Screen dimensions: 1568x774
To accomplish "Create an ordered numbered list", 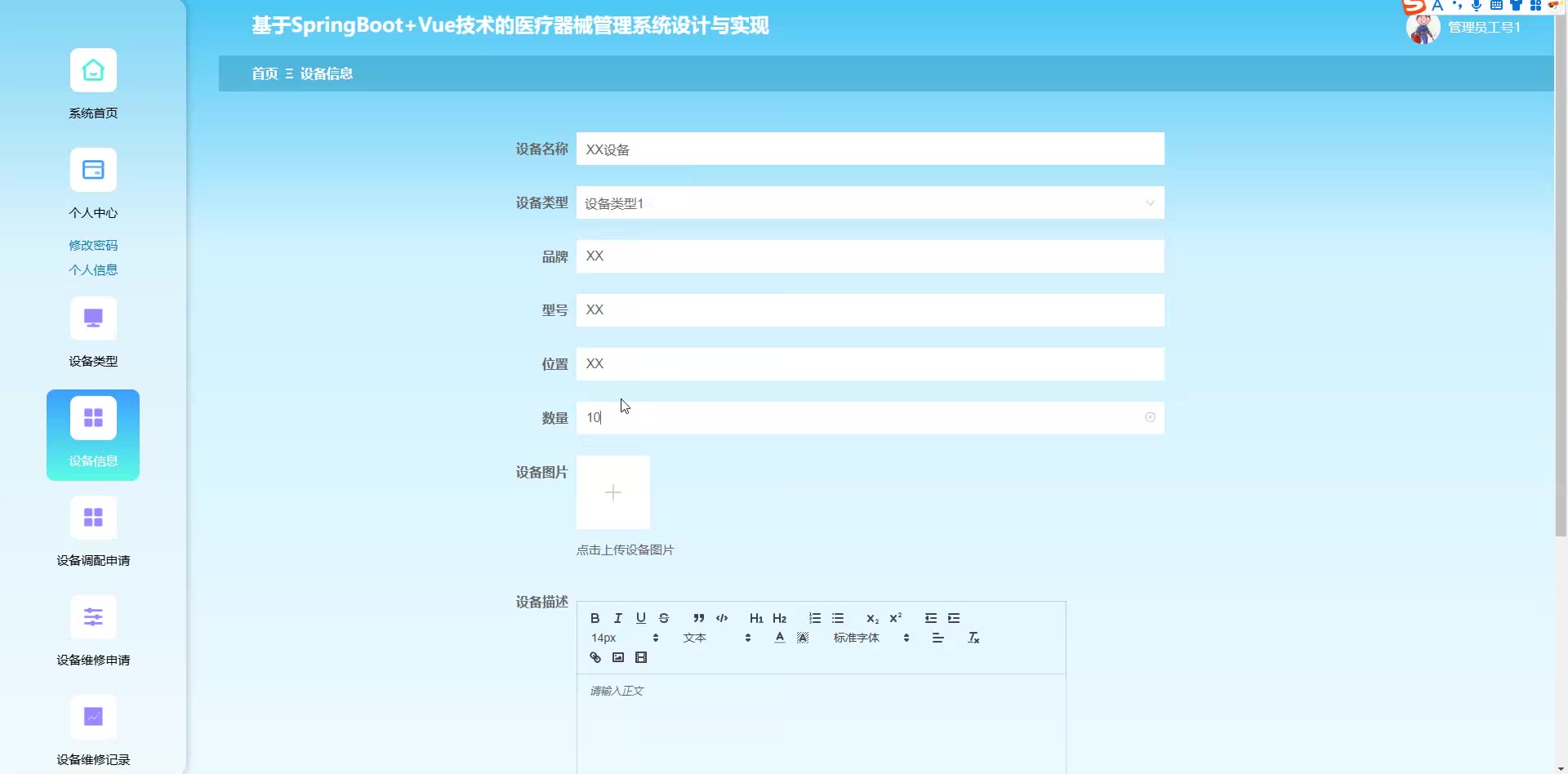I will click(x=815, y=618).
